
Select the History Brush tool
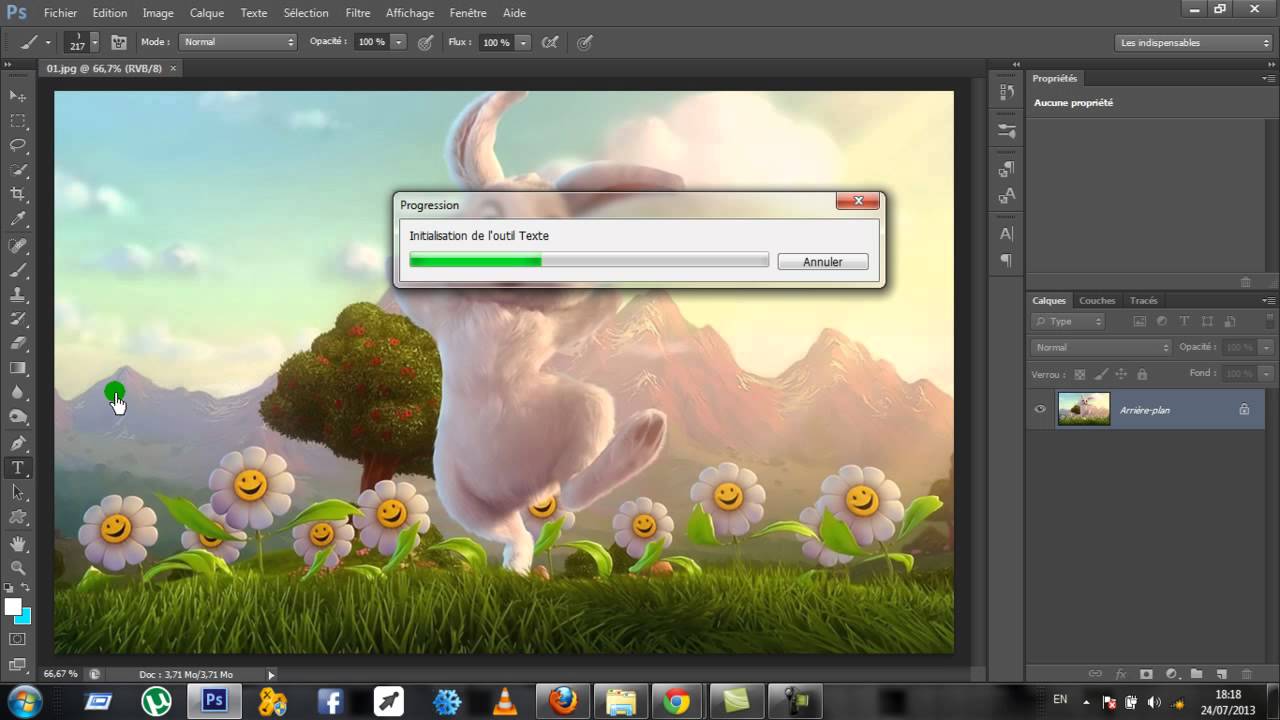(18, 319)
